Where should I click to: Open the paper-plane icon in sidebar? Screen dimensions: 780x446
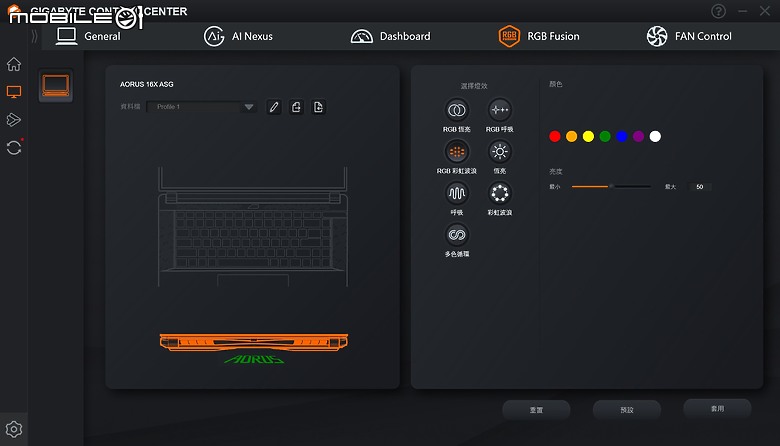(14, 120)
